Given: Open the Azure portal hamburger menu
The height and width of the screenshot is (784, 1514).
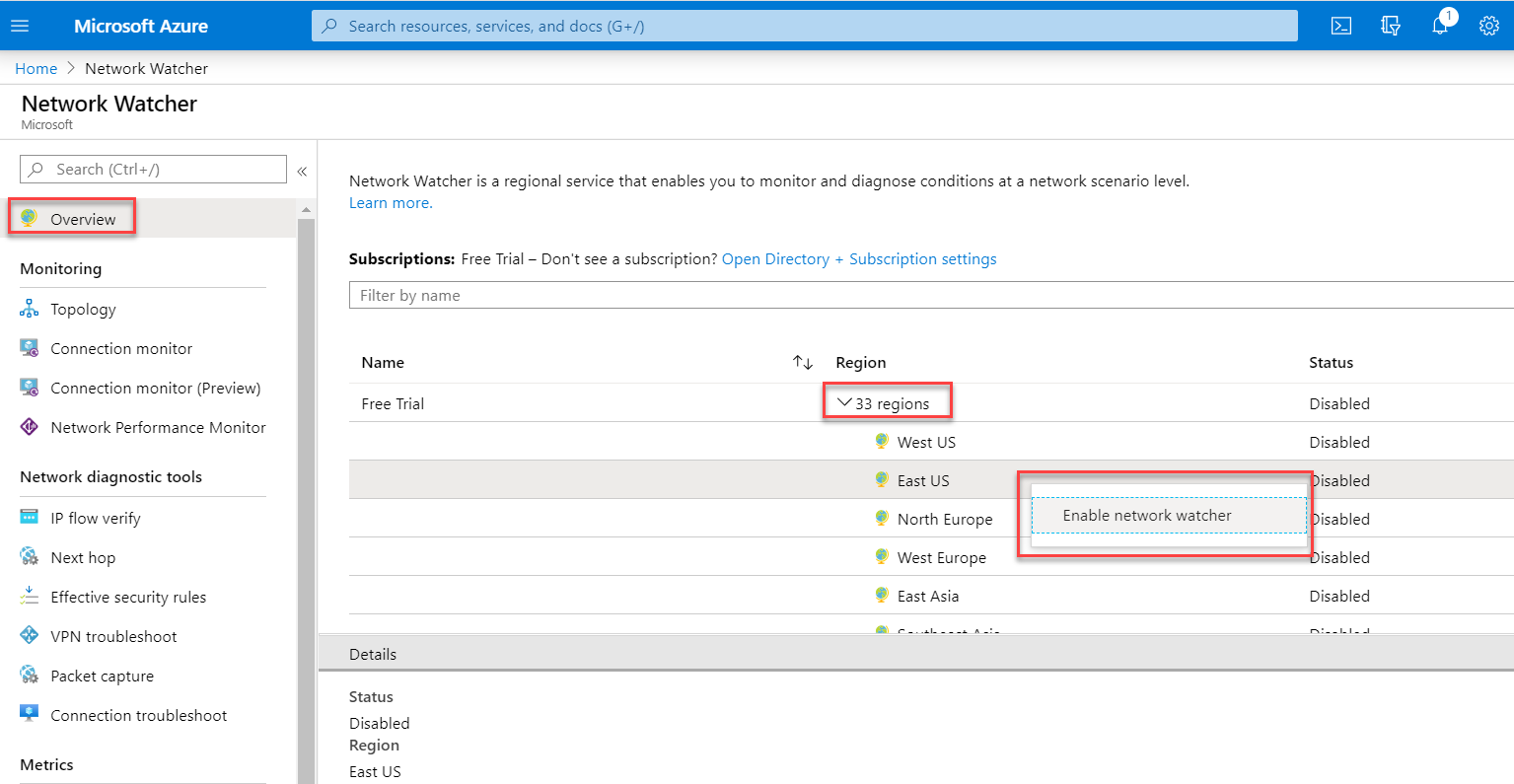Looking at the screenshot, I should click(x=20, y=26).
